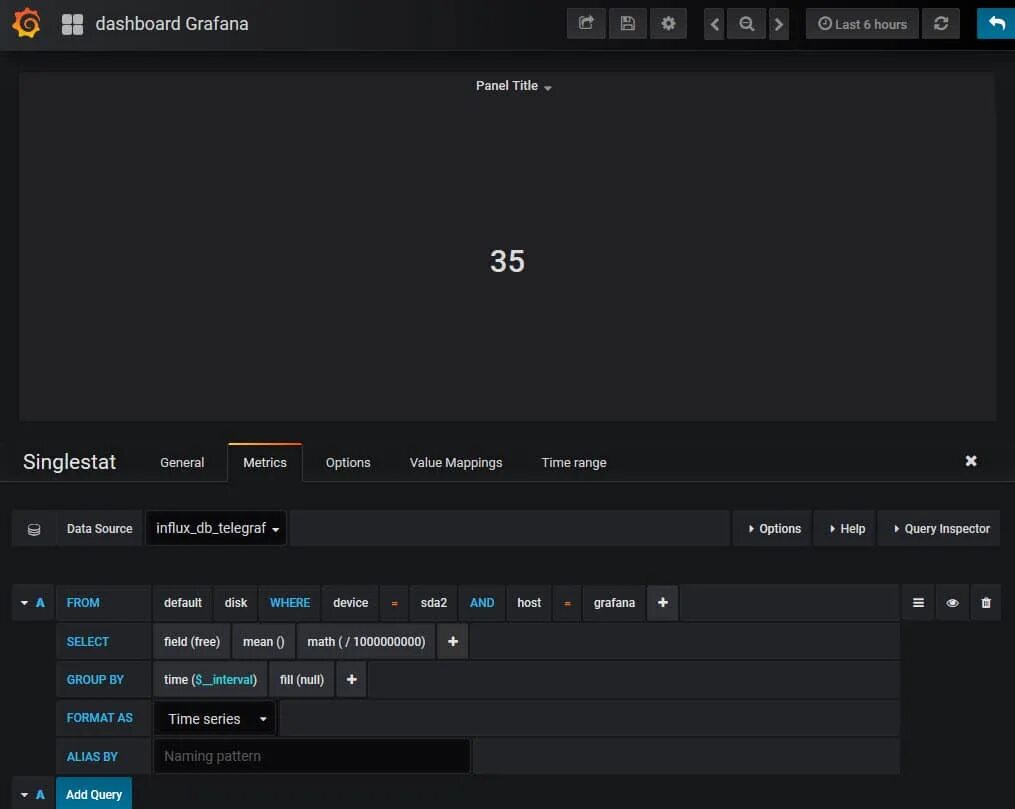Toggle query A visibility eye
1015x809 pixels.
coord(952,603)
